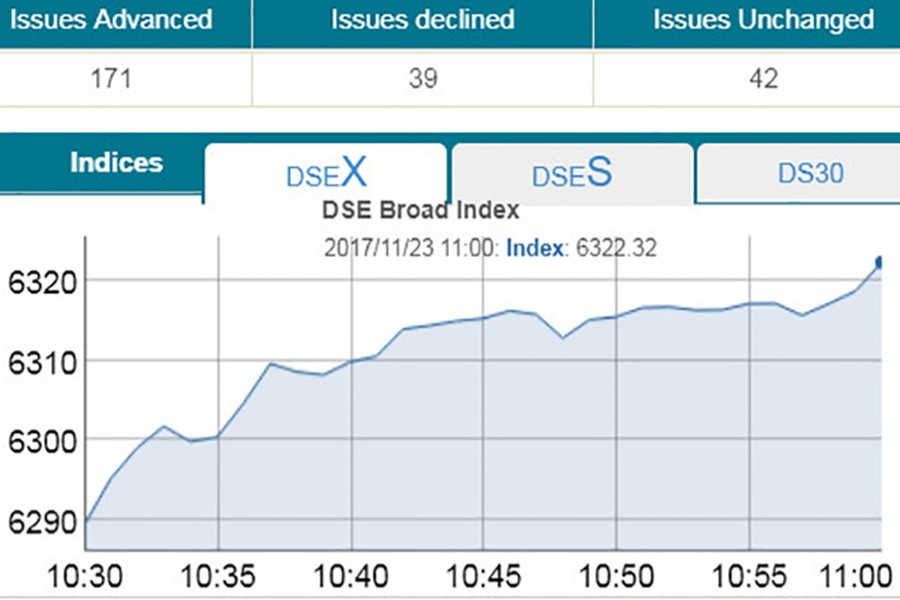
Task: Select the 10:45 label on the time axis
Action: coord(484,577)
